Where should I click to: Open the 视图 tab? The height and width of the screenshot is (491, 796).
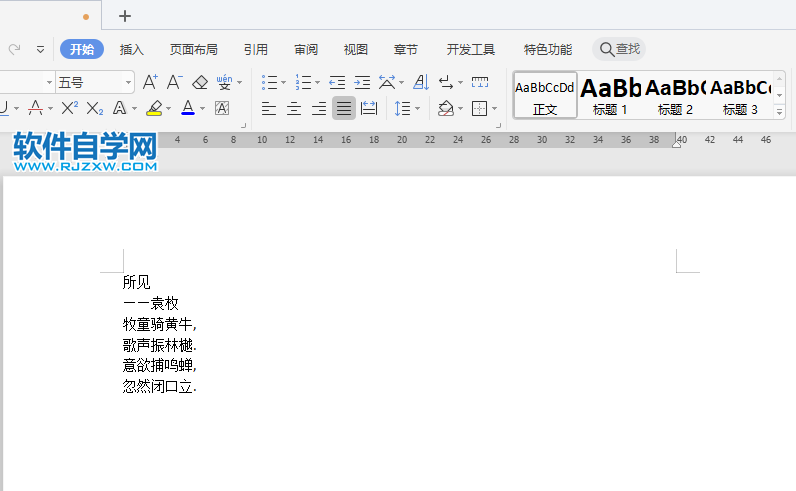(355, 49)
